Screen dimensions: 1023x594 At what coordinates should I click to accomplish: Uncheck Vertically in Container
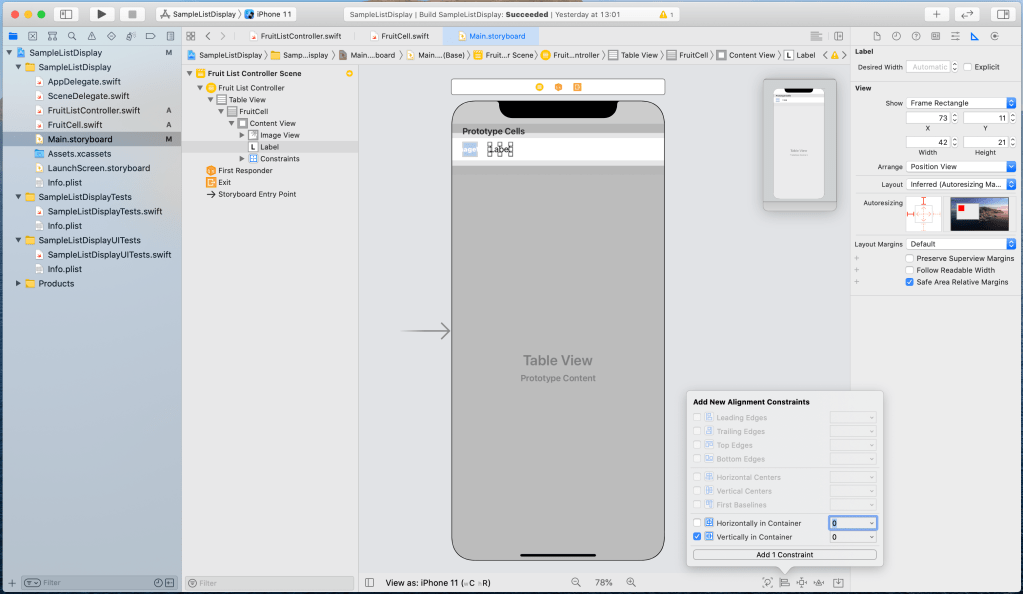coord(697,537)
